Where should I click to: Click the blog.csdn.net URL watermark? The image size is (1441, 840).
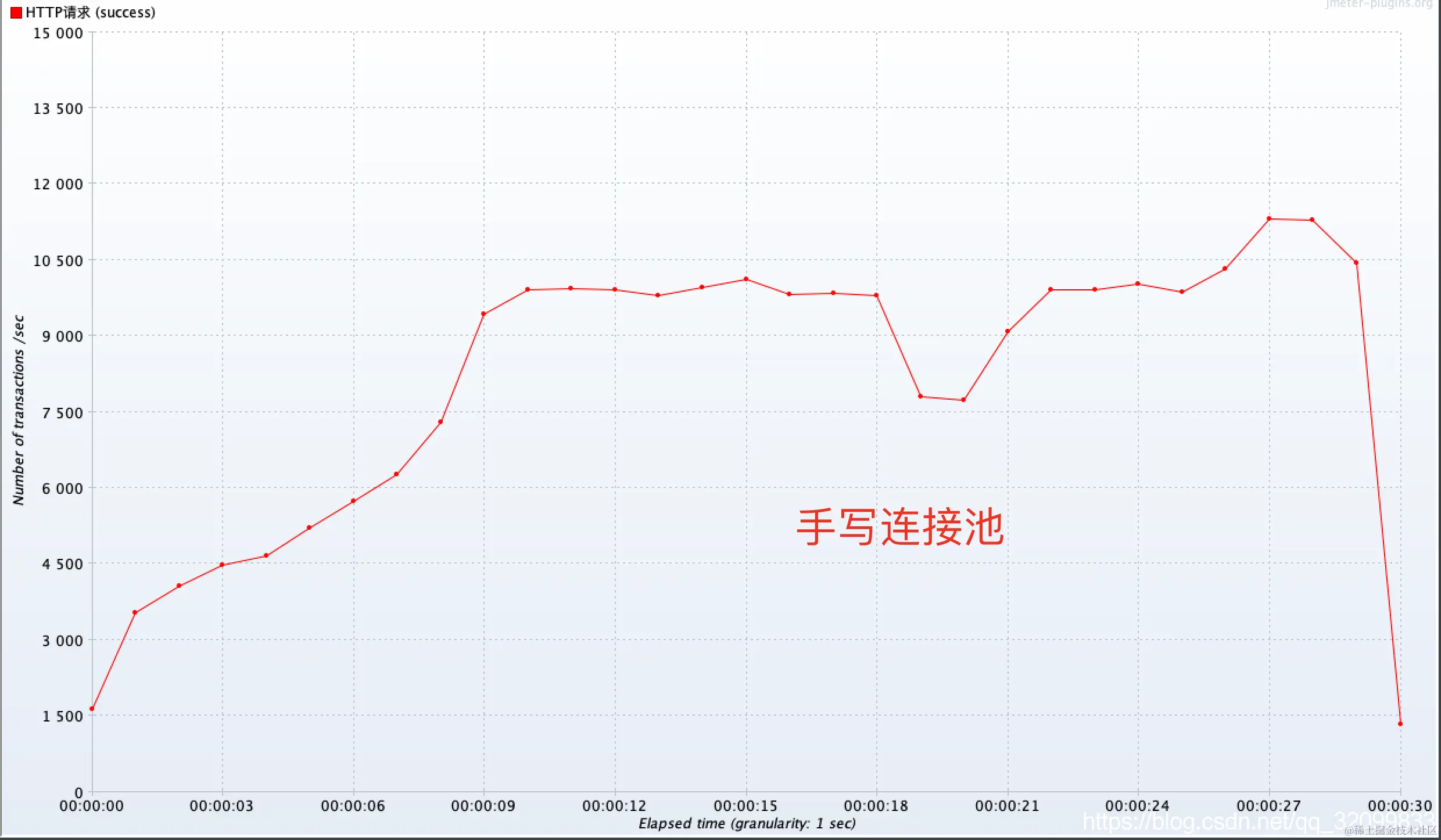1220,821
